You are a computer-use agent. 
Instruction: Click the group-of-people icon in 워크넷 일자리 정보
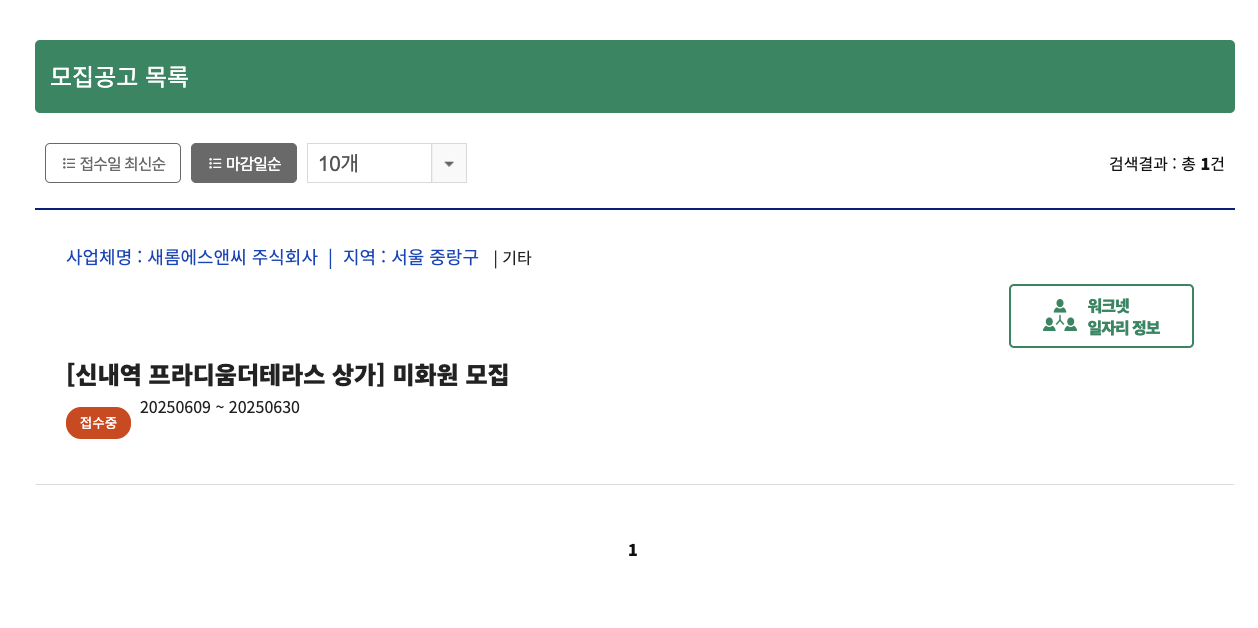tap(1061, 325)
